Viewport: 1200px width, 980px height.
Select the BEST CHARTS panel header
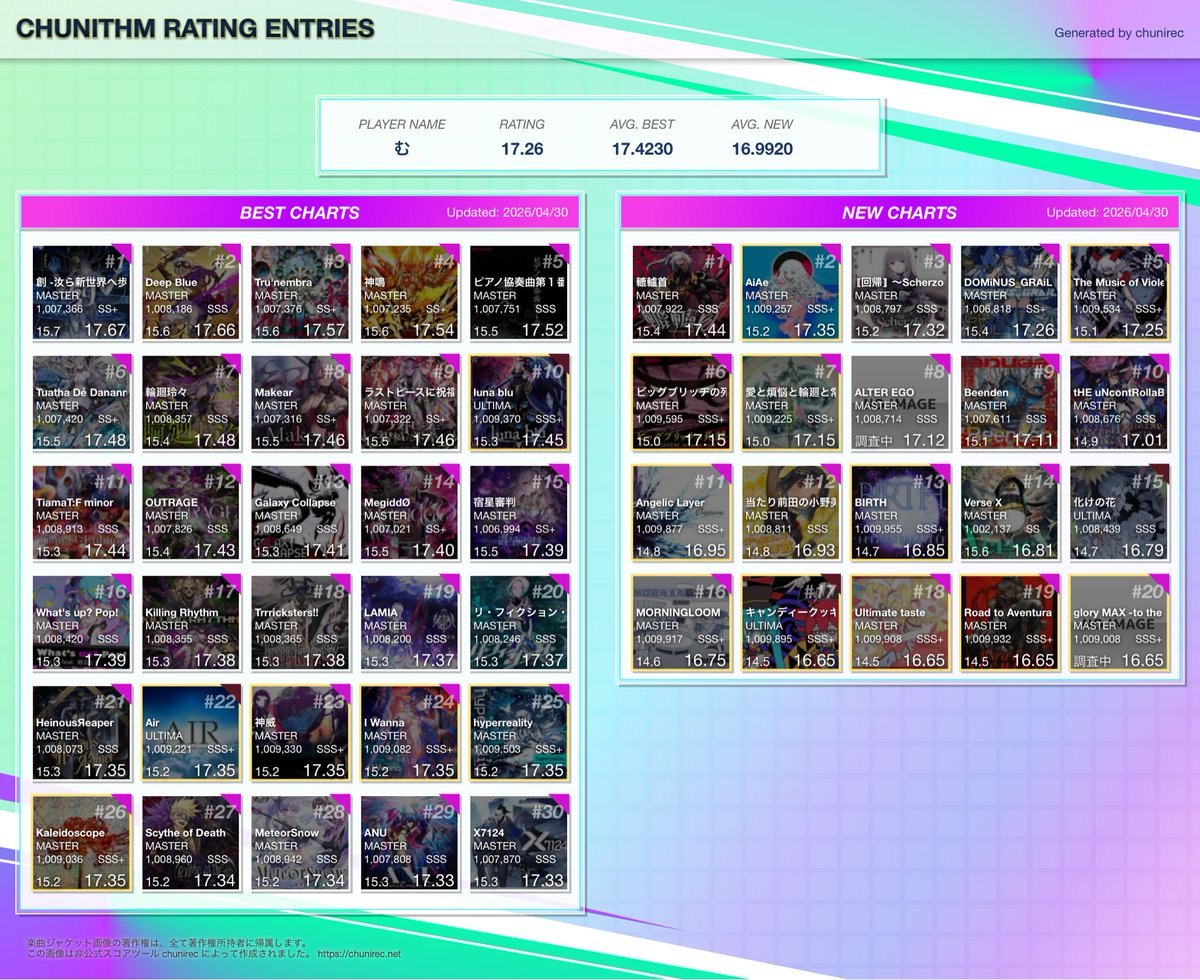(x=300, y=212)
